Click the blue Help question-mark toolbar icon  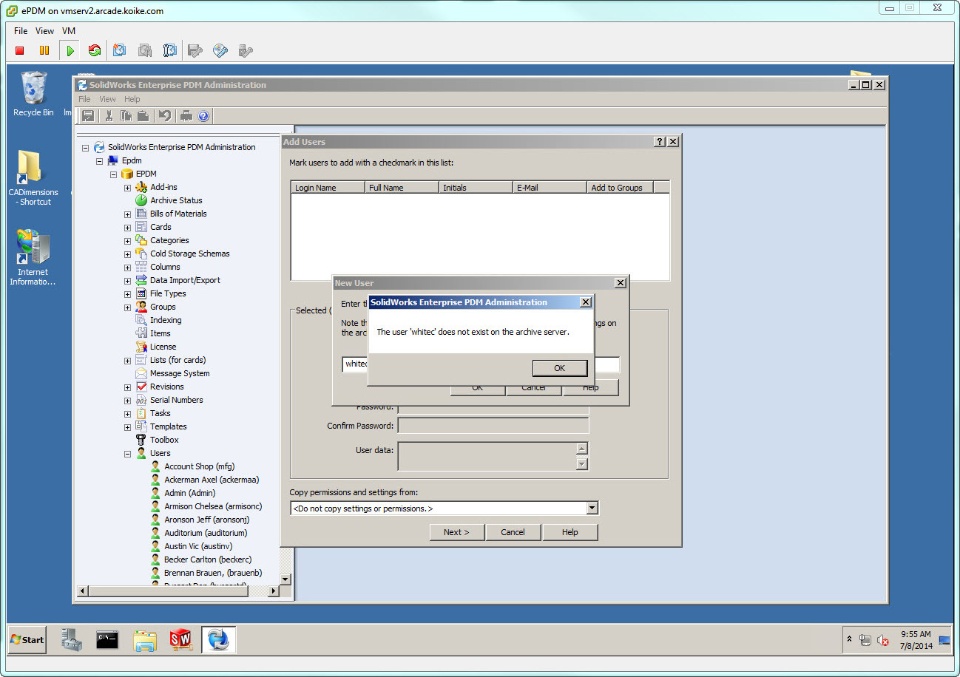tap(204, 116)
